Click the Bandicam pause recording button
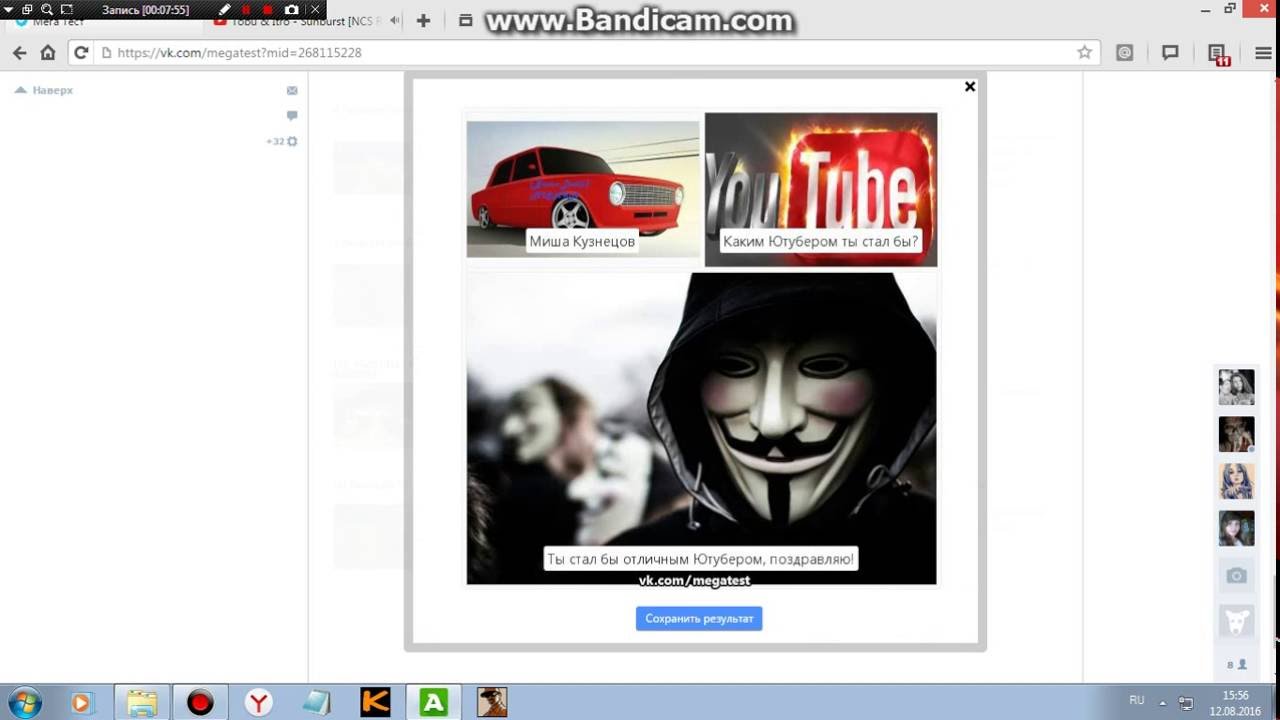The height and width of the screenshot is (720, 1280). click(x=246, y=9)
